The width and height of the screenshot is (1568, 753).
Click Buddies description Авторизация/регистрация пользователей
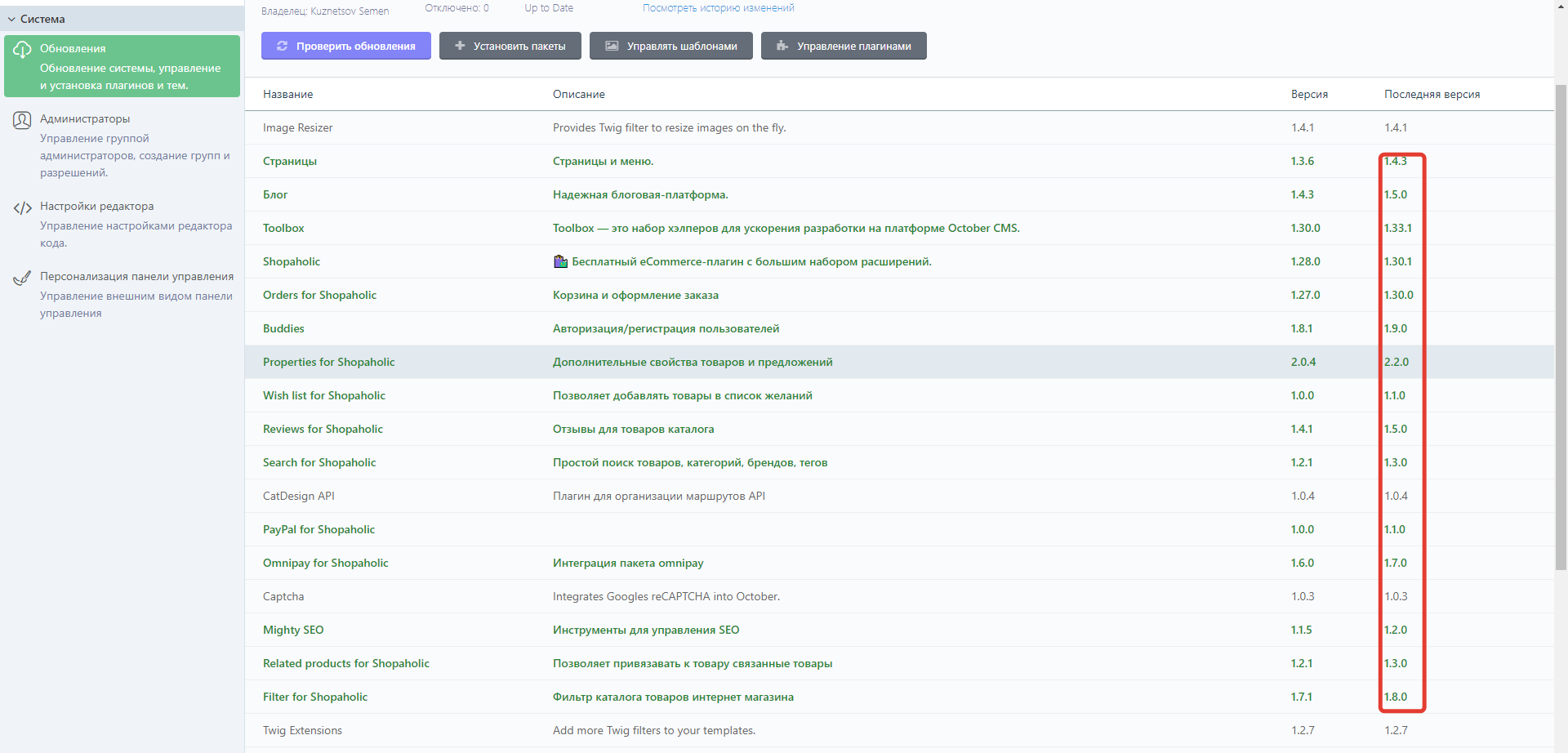(x=666, y=328)
